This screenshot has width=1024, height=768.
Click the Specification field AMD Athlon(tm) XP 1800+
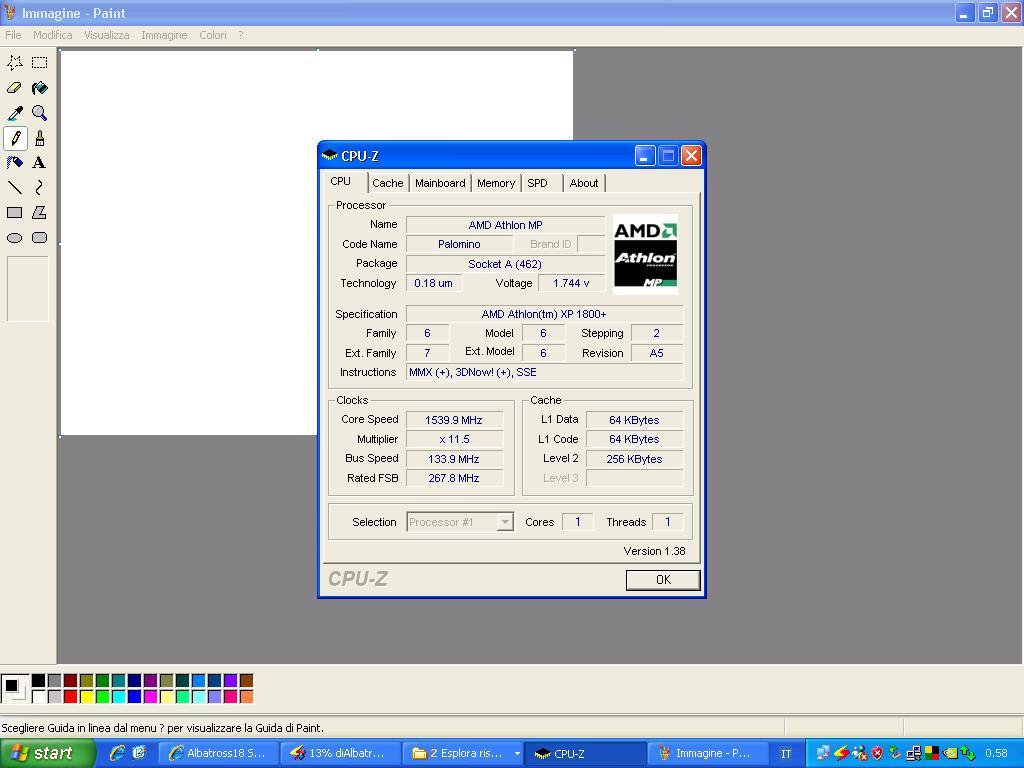tap(544, 314)
